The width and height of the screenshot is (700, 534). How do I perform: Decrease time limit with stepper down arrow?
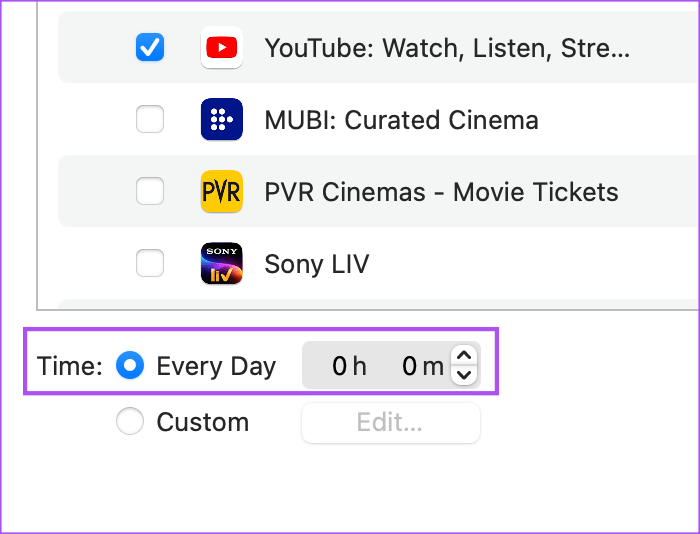click(464, 375)
